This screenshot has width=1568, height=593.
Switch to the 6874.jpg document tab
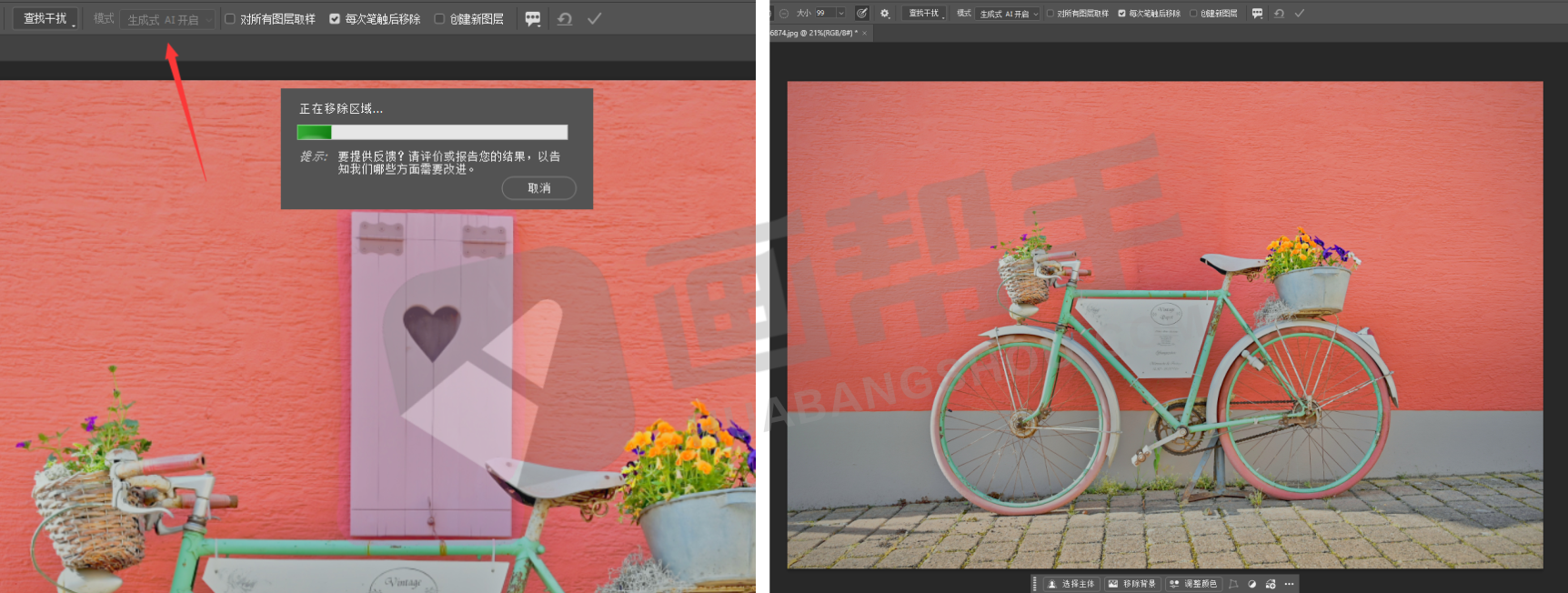813,33
